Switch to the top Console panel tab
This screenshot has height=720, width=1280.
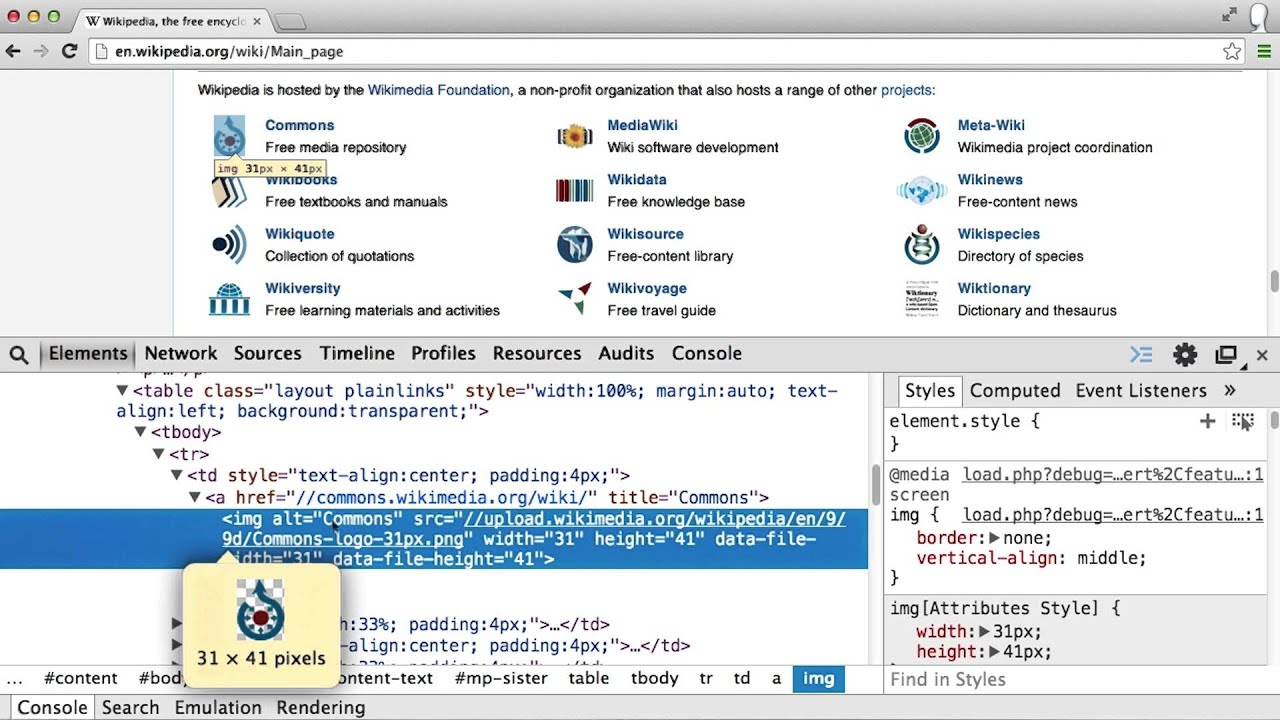(x=707, y=354)
